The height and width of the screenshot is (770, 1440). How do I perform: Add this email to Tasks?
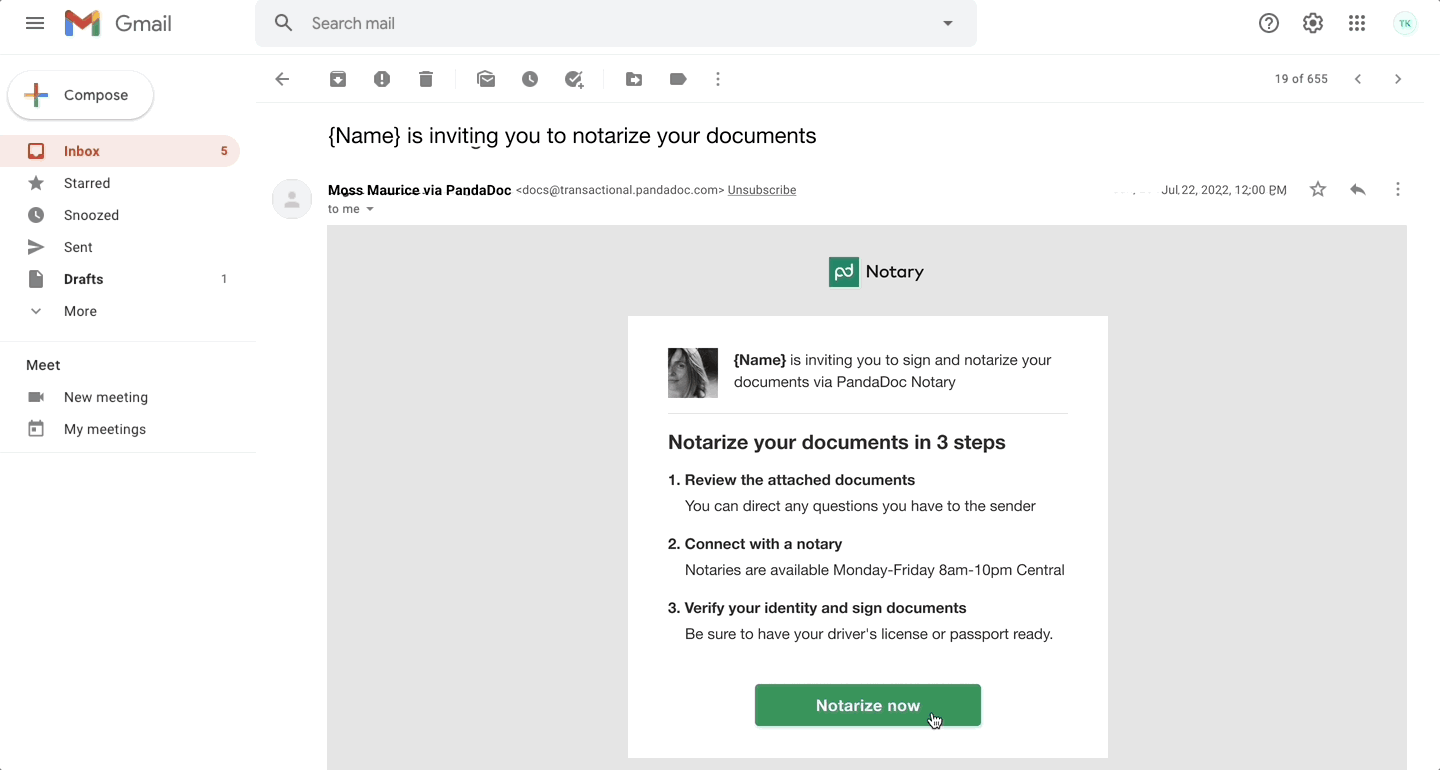click(574, 79)
